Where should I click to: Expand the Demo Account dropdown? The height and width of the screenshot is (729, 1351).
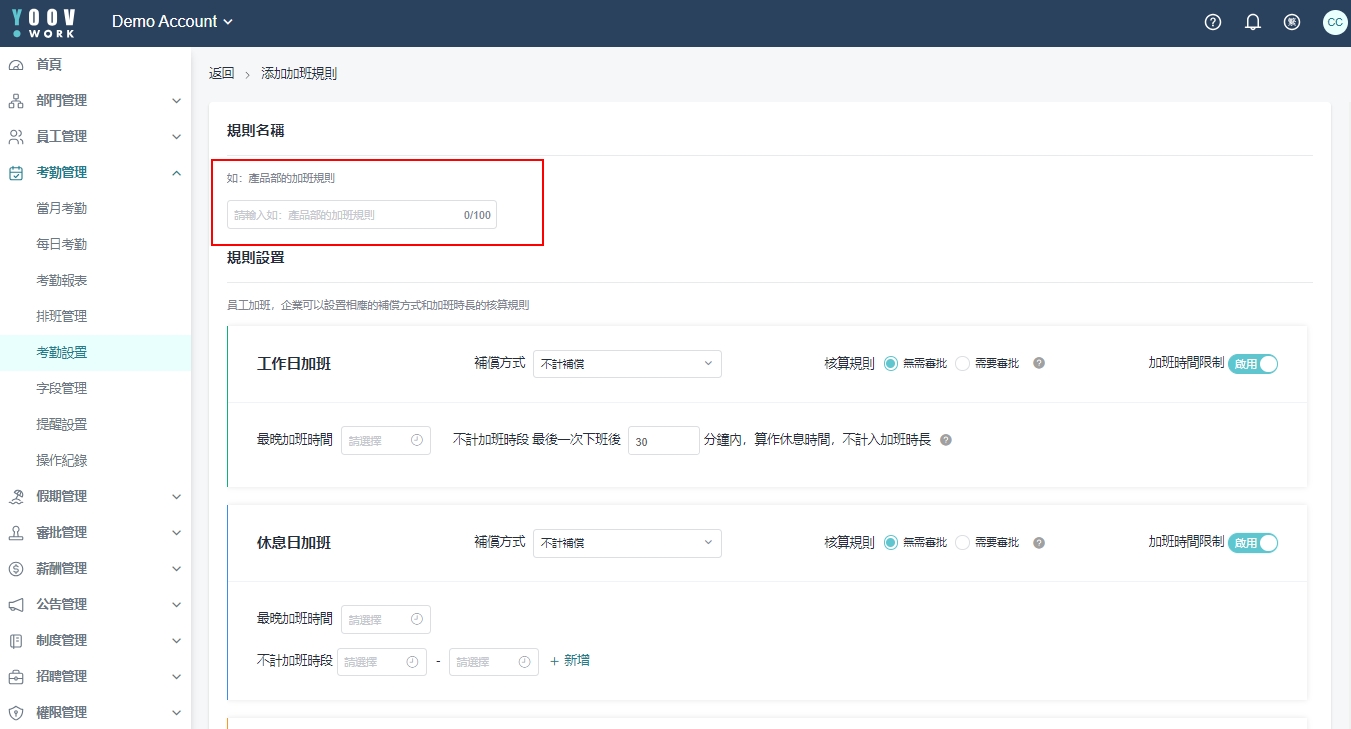[172, 22]
